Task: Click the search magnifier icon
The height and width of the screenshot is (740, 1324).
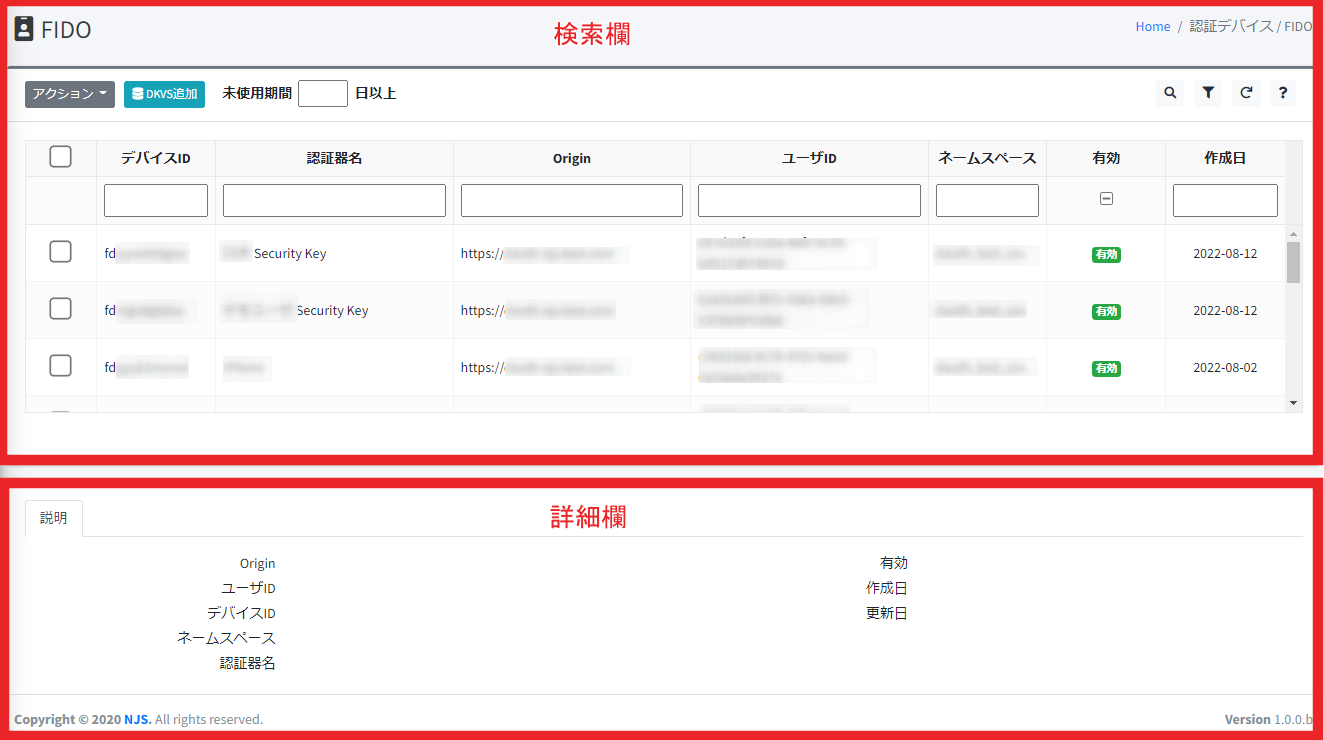Action: coord(1170,93)
